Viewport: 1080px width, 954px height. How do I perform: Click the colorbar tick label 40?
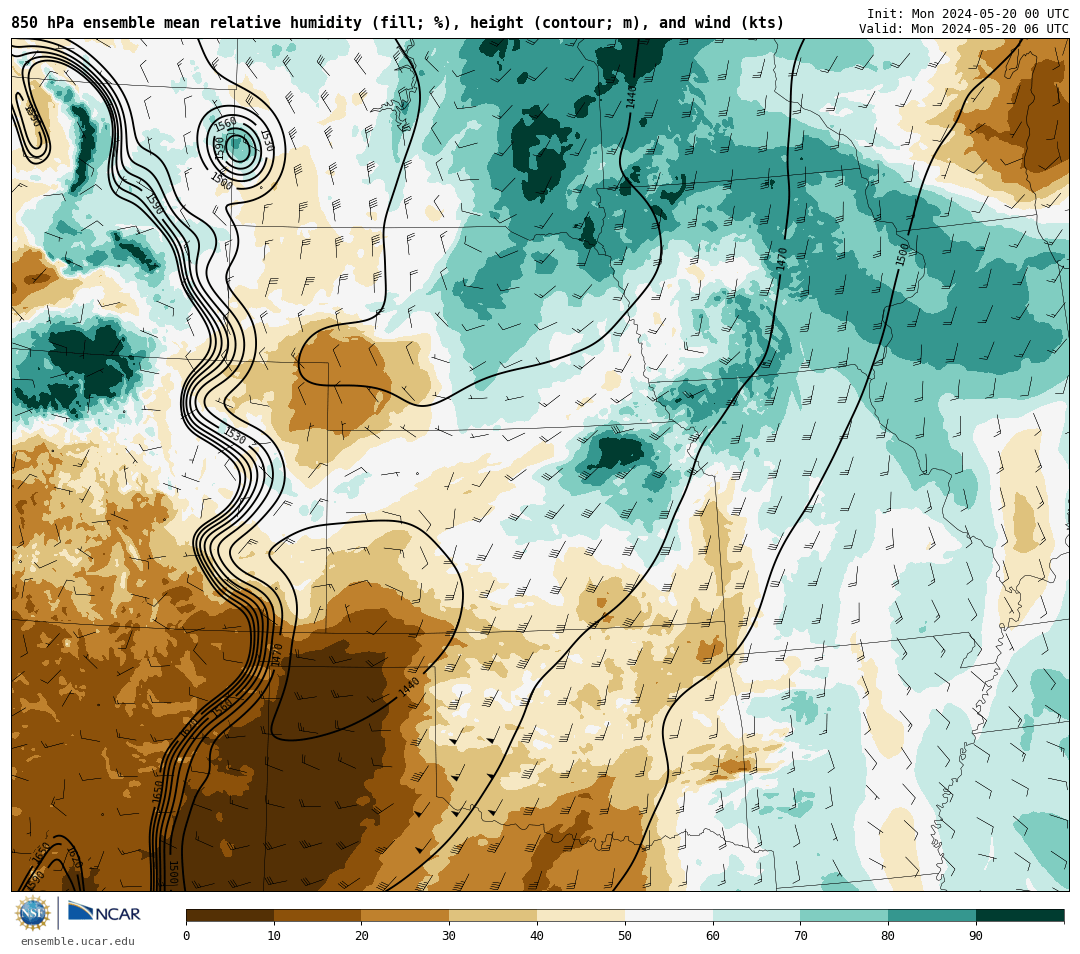click(537, 935)
